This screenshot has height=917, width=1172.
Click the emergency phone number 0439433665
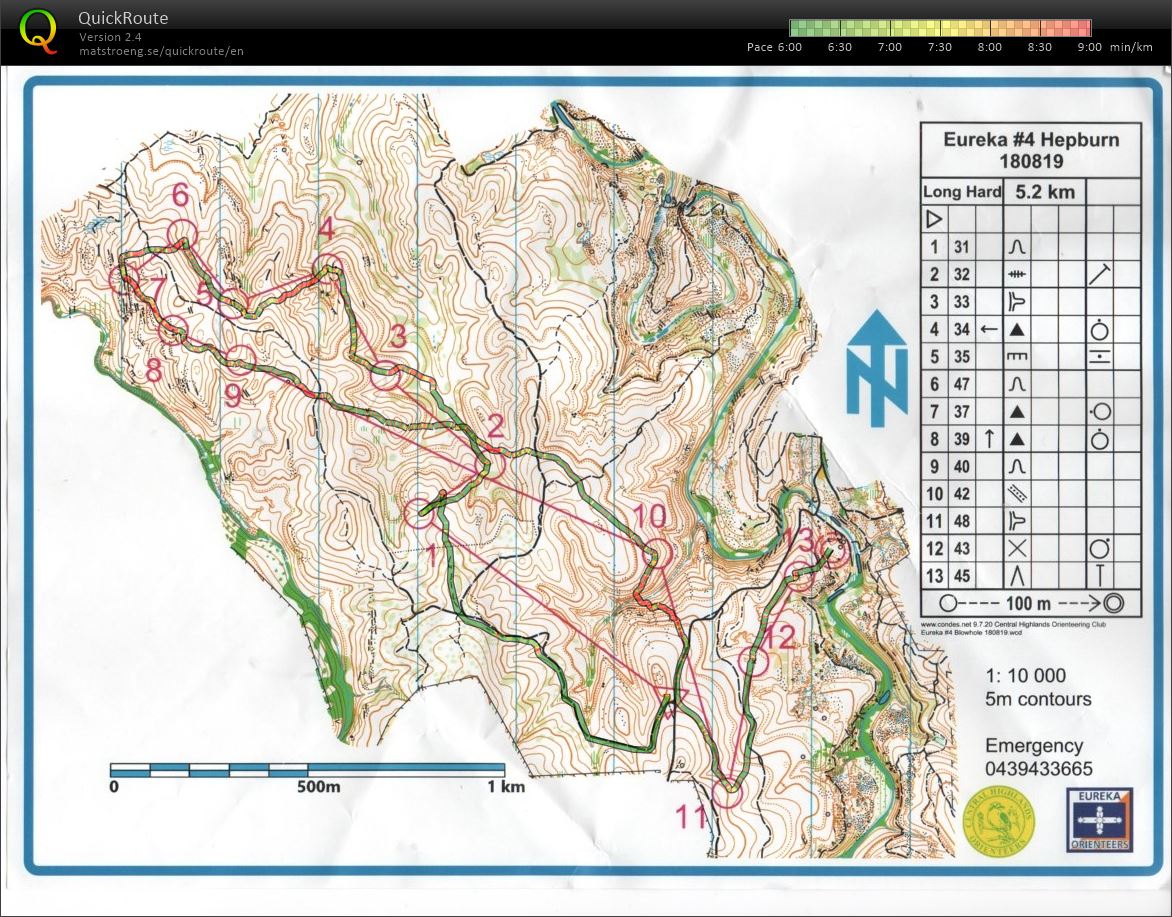pos(1038,769)
